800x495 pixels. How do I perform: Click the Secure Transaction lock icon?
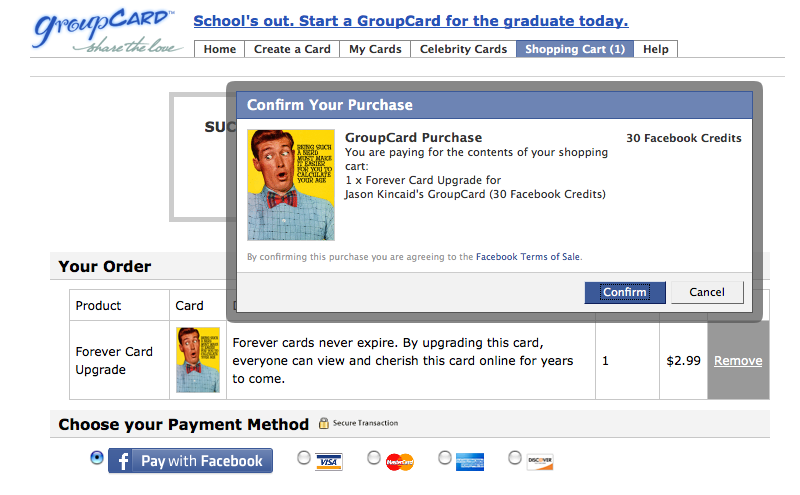click(x=324, y=423)
